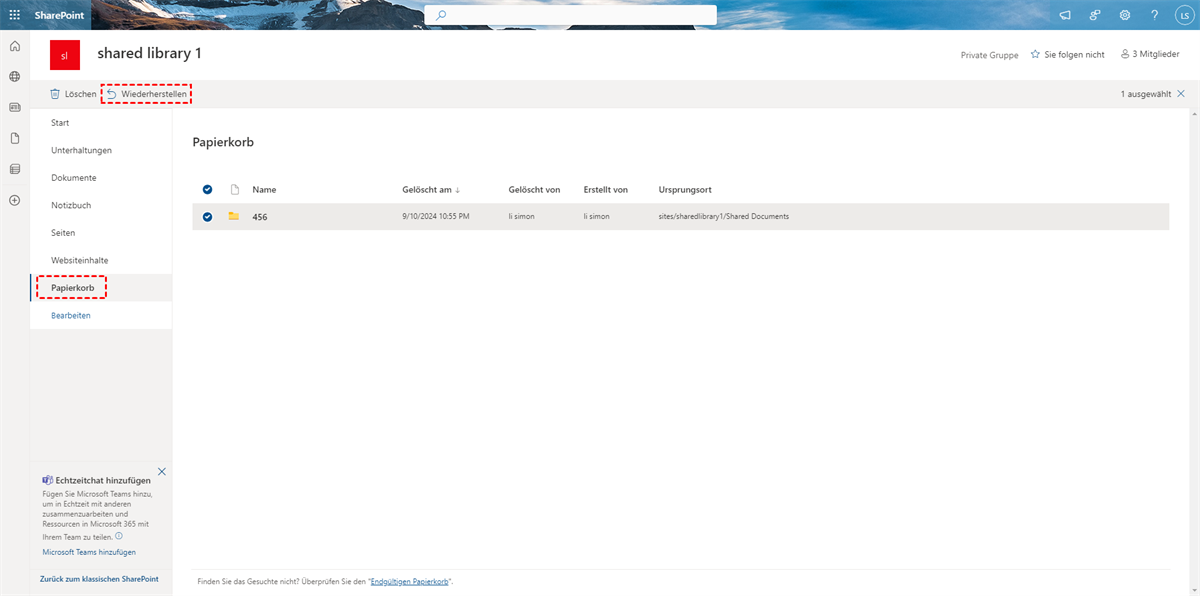Go to Home icon in app bar
Screen dimensions: 1200x596
14,46
